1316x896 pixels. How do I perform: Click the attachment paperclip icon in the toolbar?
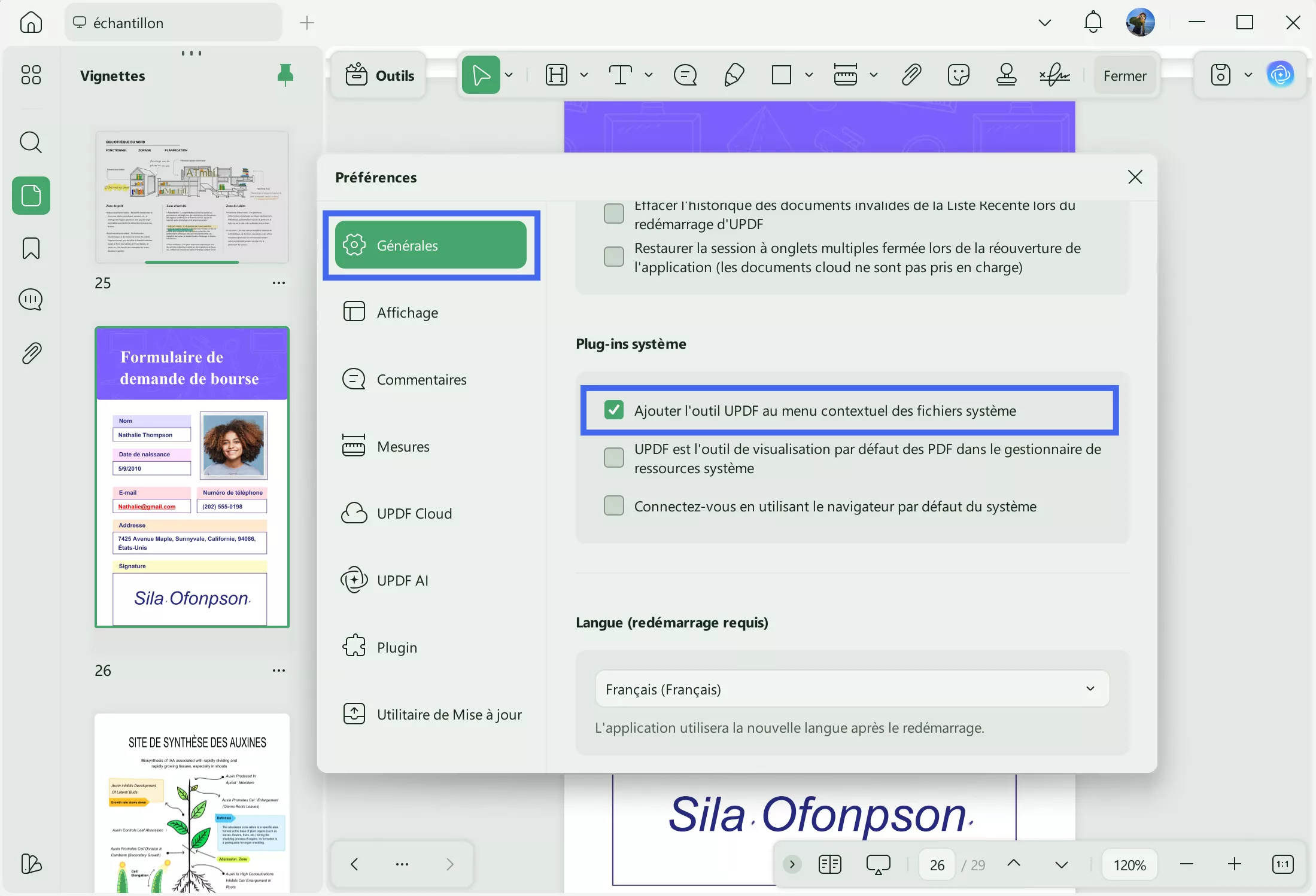[911, 75]
